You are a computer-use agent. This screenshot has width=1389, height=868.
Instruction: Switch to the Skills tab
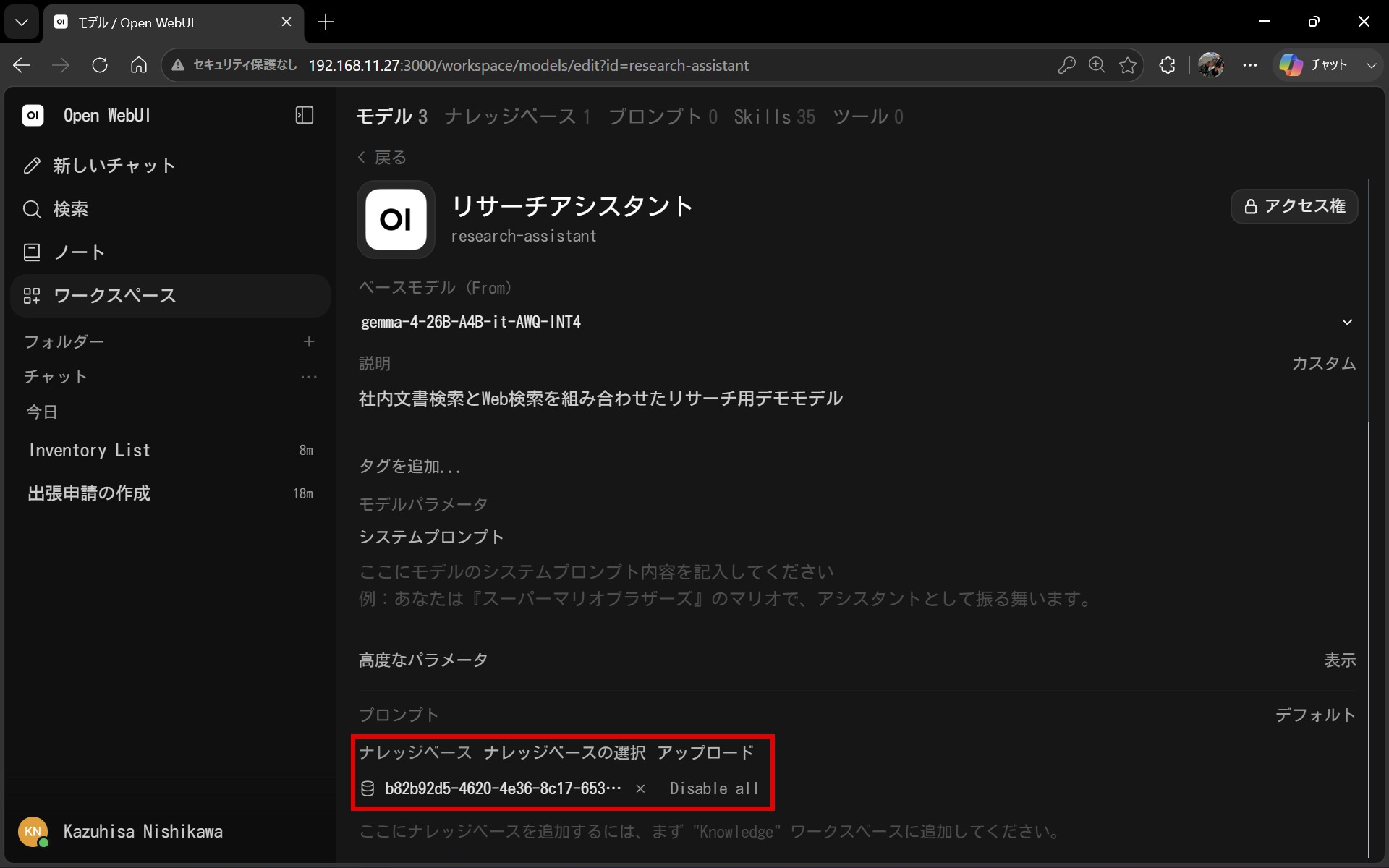[x=774, y=116]
